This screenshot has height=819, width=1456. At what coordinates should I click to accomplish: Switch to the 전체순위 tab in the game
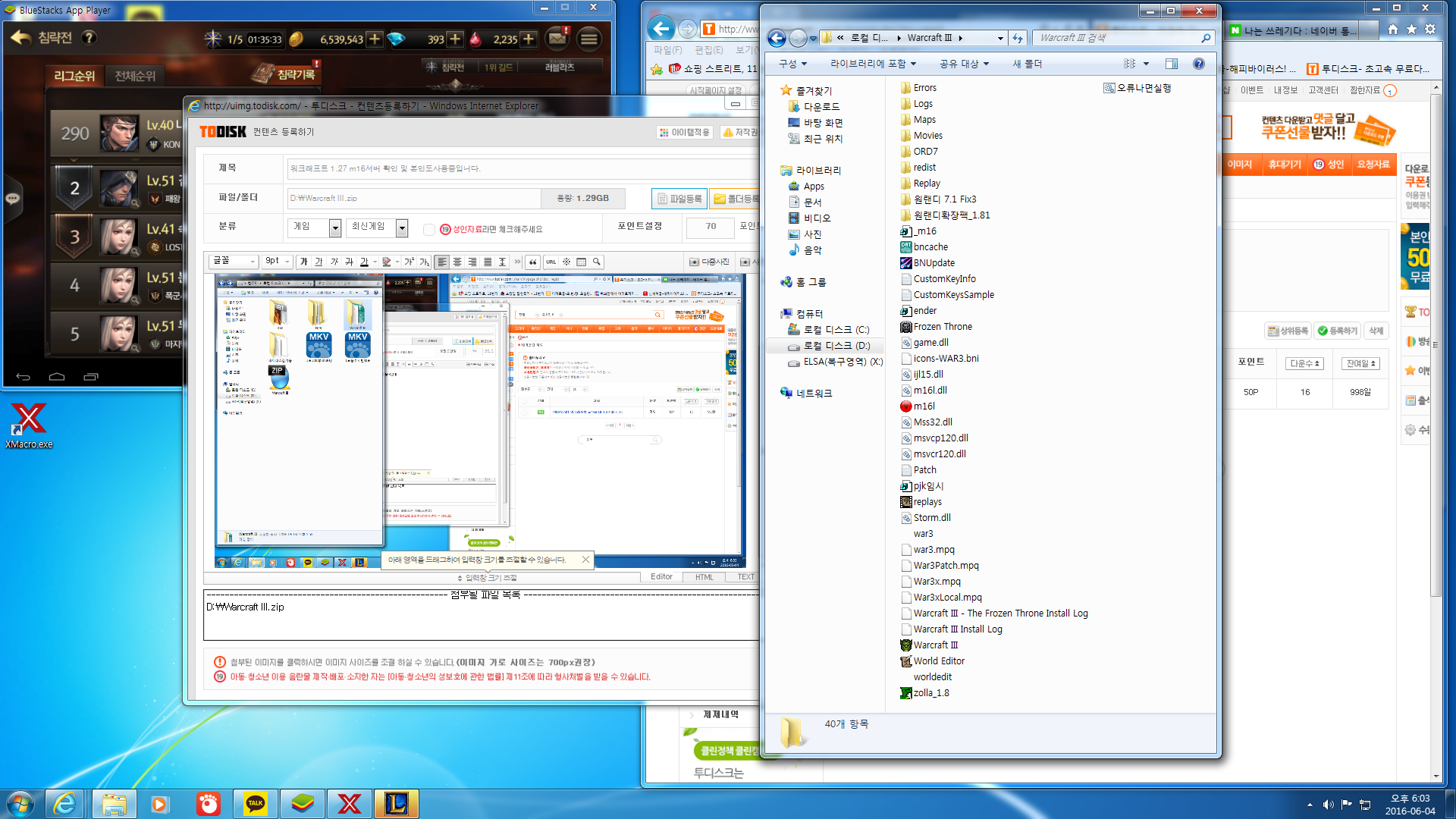tap(135, 76)
